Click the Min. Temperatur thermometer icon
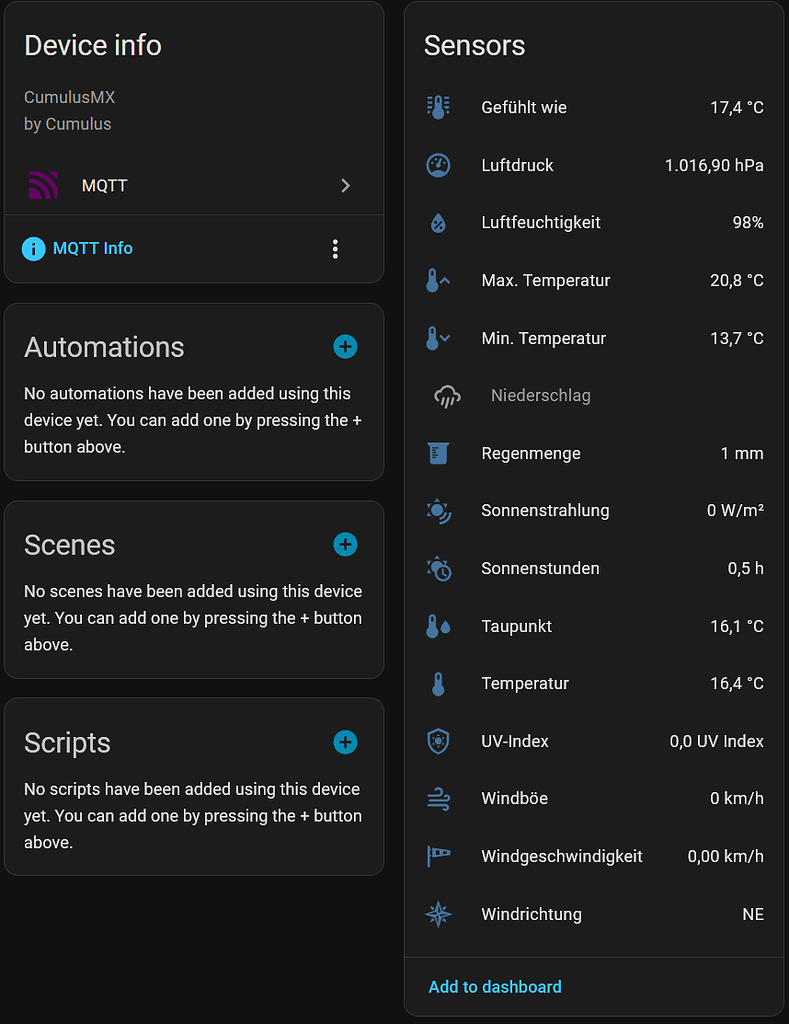 [438, 338]
